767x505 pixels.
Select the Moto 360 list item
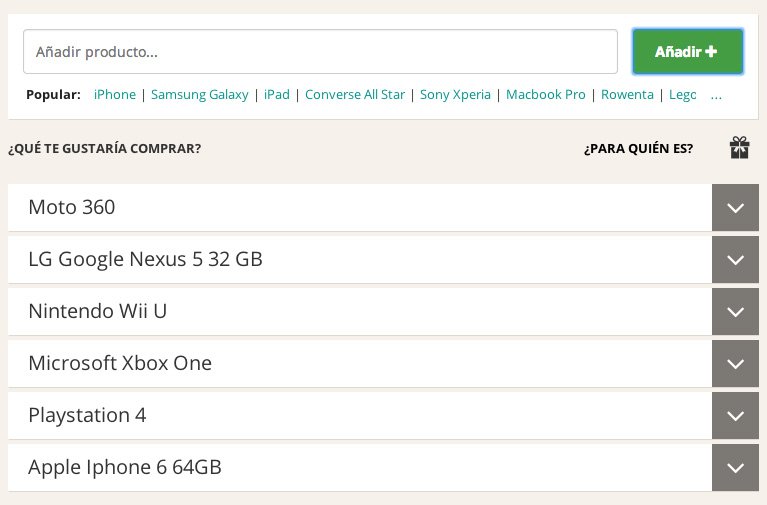(360, 207)
